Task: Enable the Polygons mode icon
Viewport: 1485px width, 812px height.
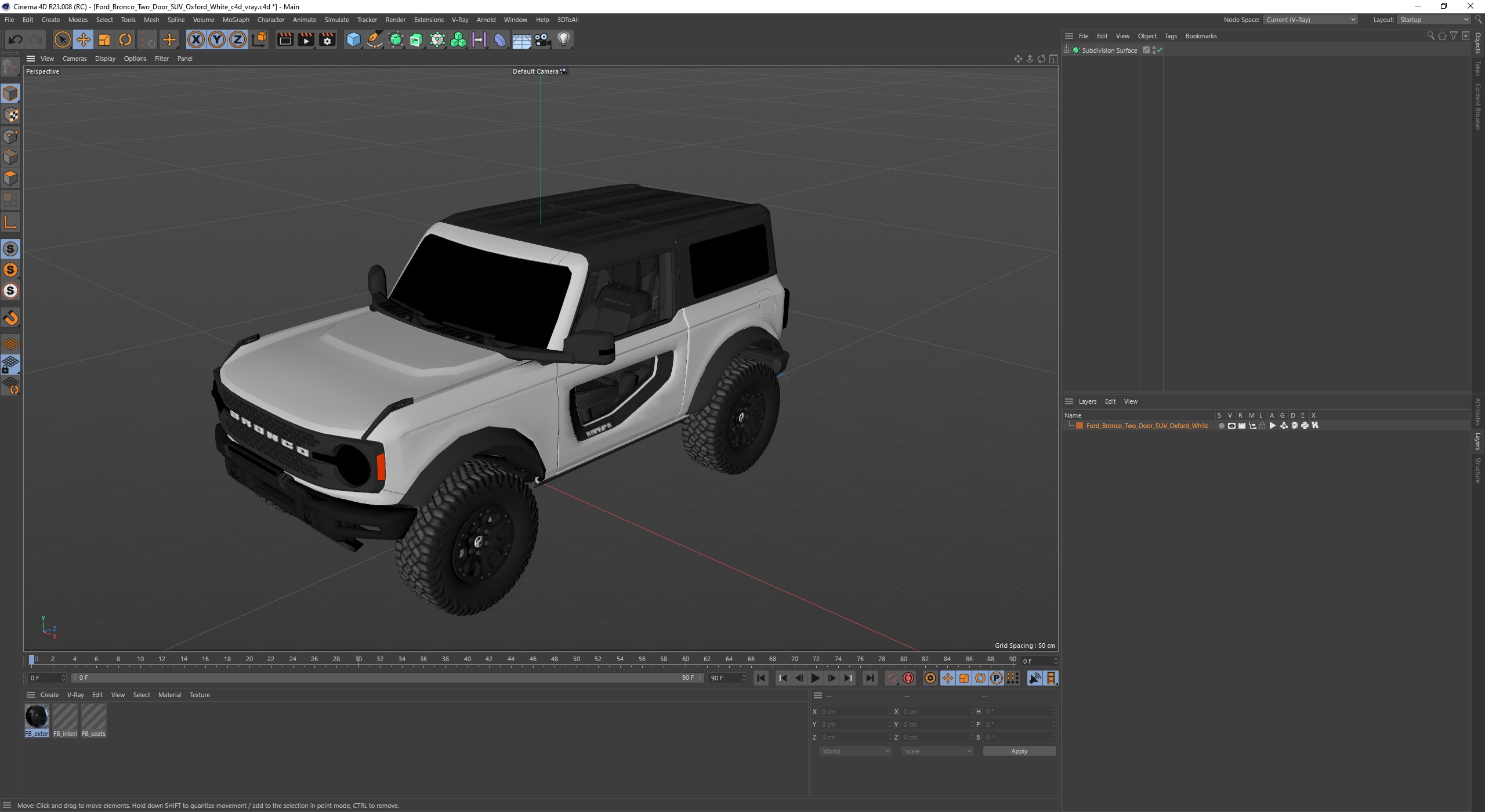Action: (10, 178)
